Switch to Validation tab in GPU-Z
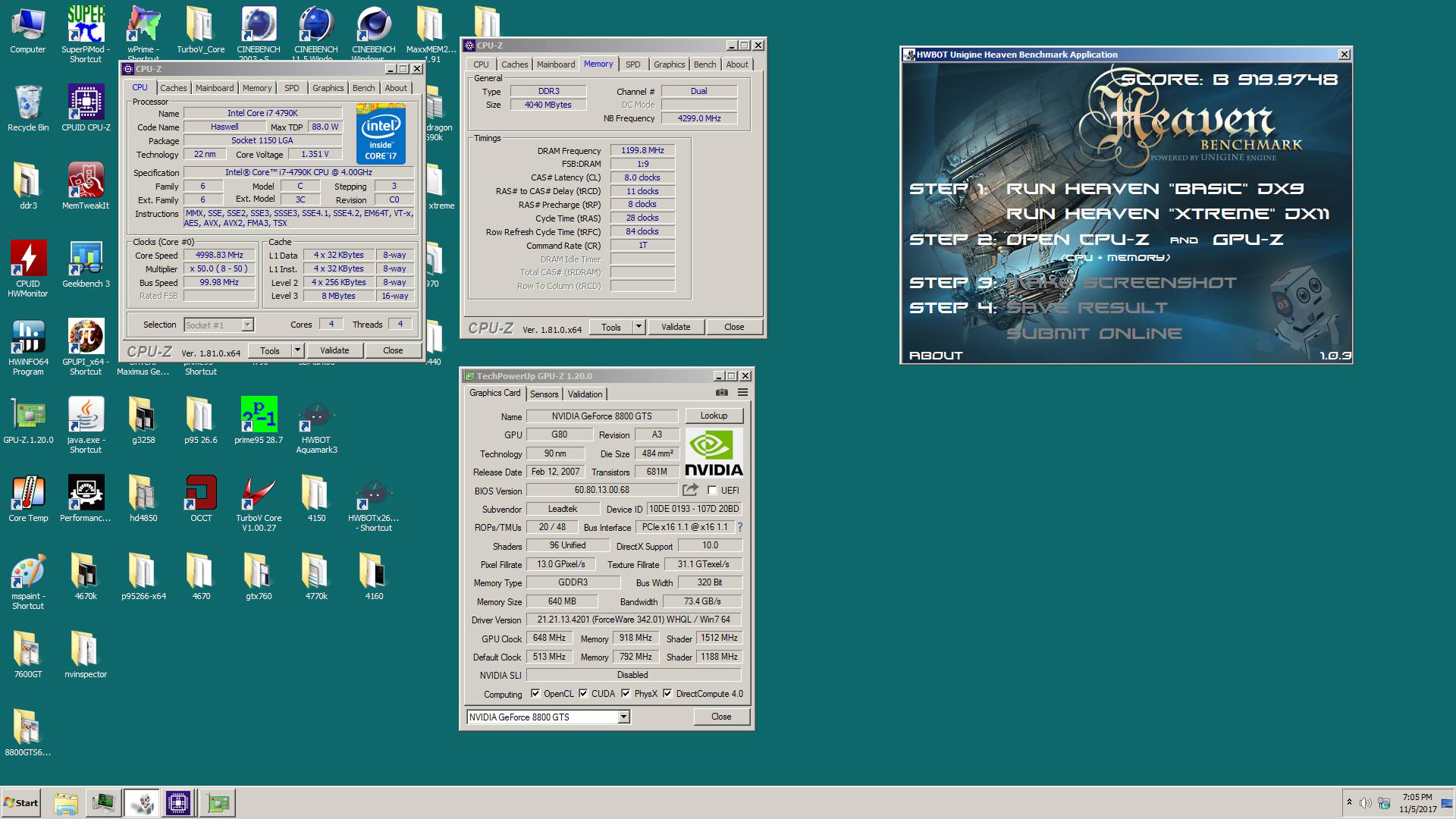 click(x=585, y=394)
